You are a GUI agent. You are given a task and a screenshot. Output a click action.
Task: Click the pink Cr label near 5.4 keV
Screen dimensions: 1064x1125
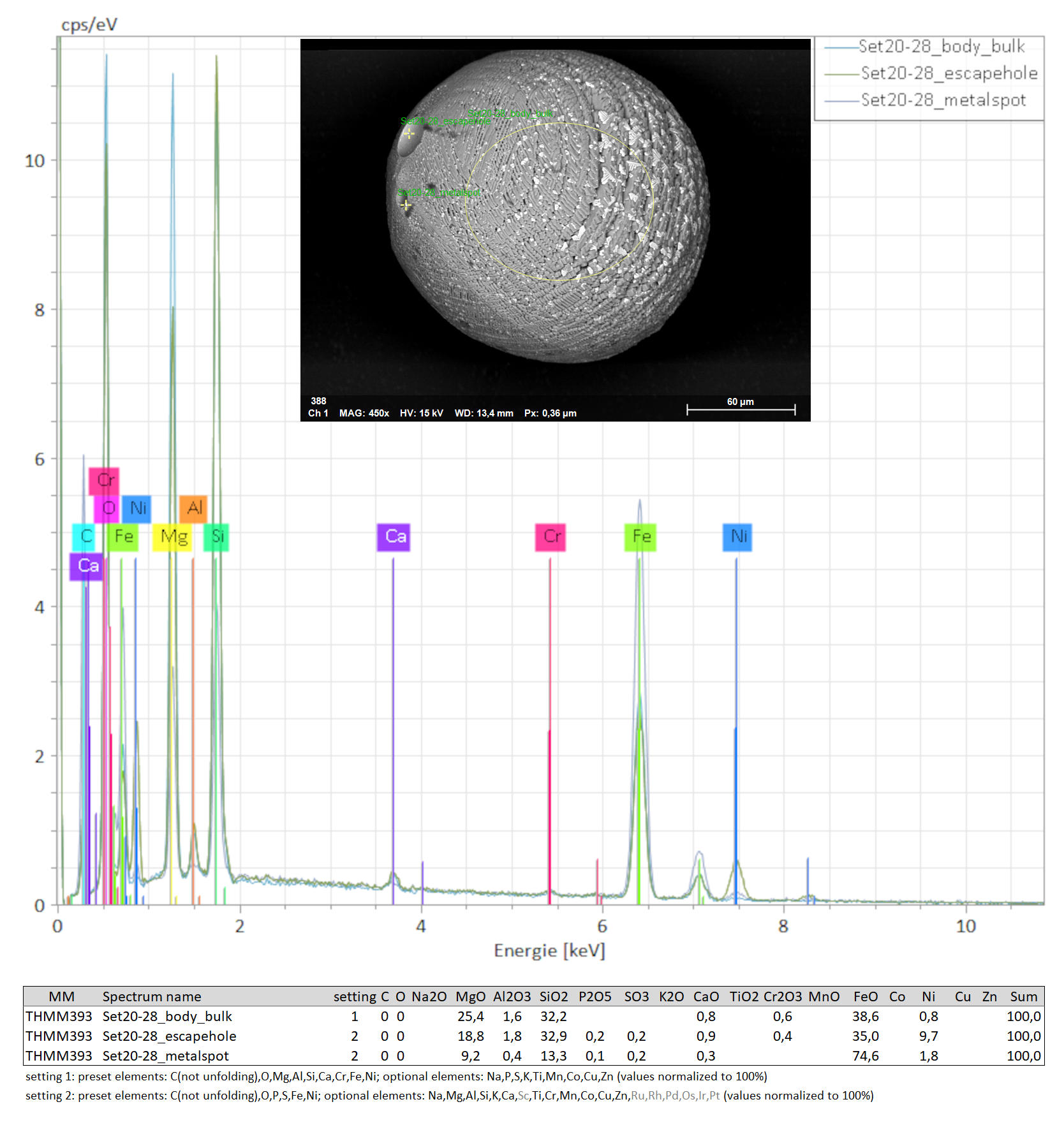click(550, 537)
